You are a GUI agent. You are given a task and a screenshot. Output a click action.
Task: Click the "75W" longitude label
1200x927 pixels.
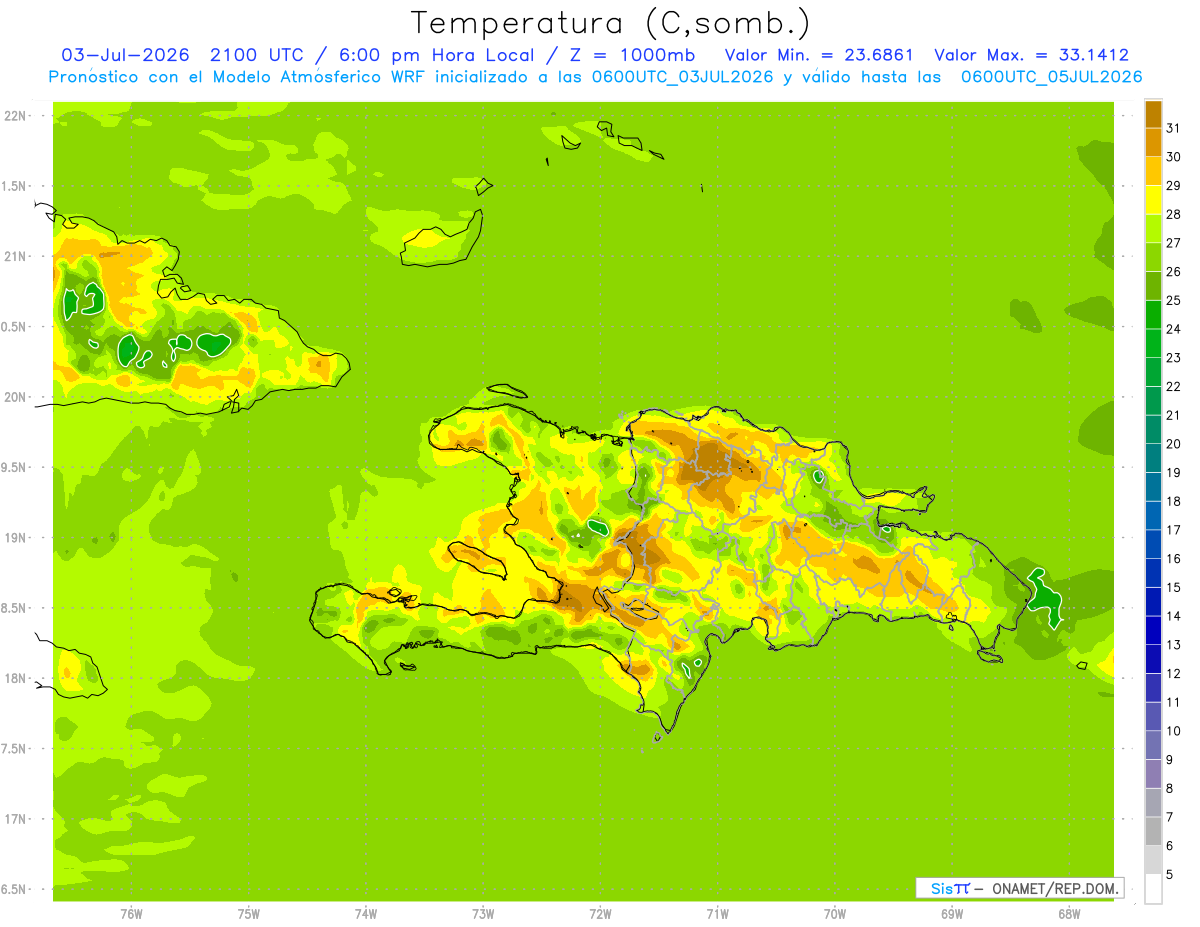pos(248,914)
